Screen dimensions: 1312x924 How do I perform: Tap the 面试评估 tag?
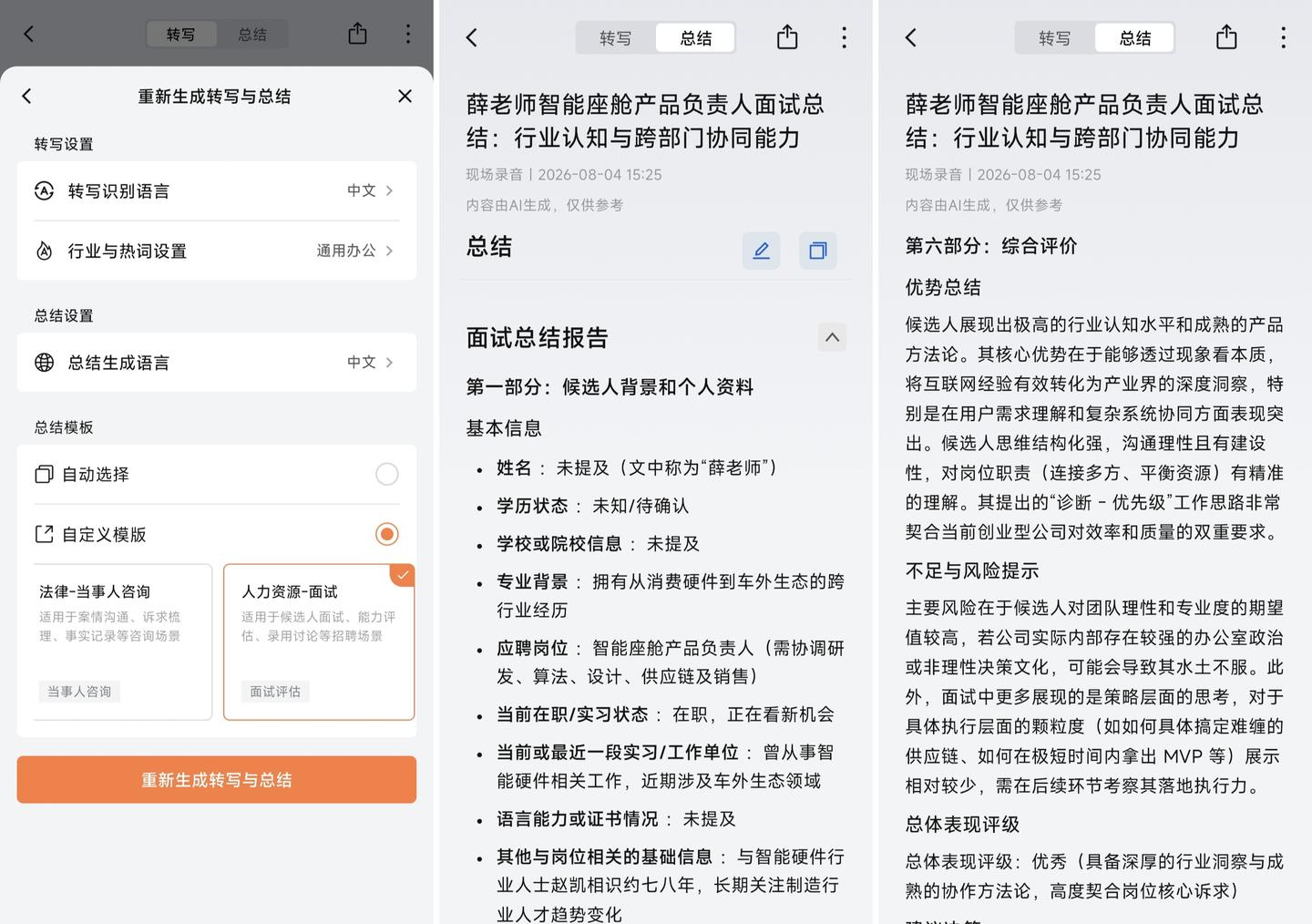[x=275, y=692]
